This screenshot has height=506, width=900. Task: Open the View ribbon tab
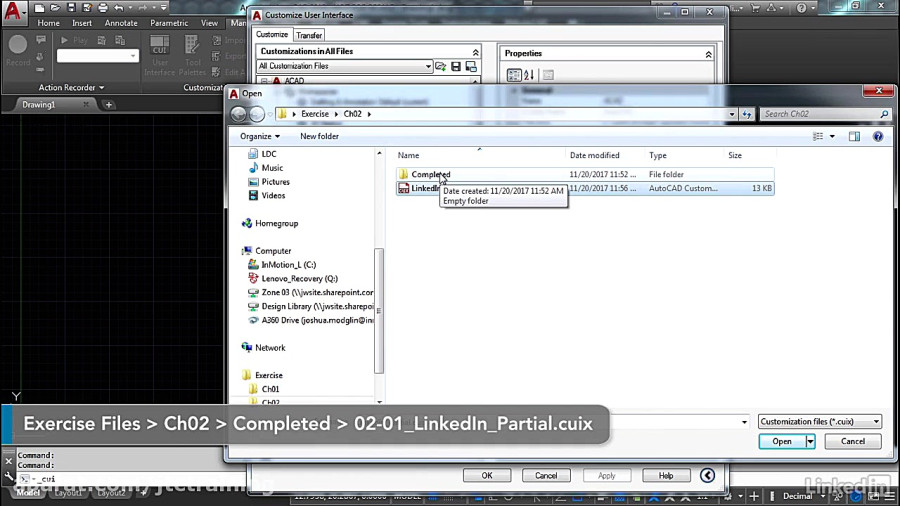tap(210, 23)
